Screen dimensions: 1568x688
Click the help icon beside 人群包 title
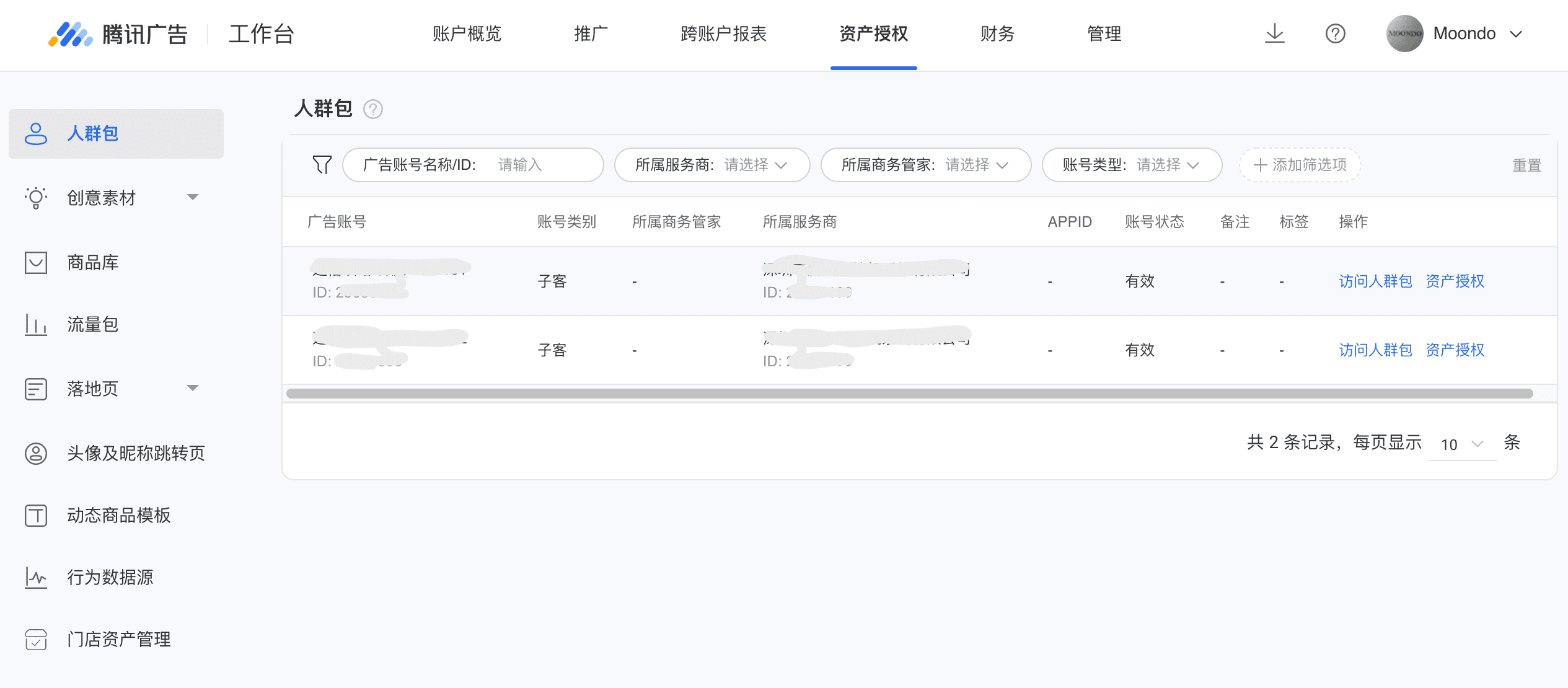click(x=372, y=109)
